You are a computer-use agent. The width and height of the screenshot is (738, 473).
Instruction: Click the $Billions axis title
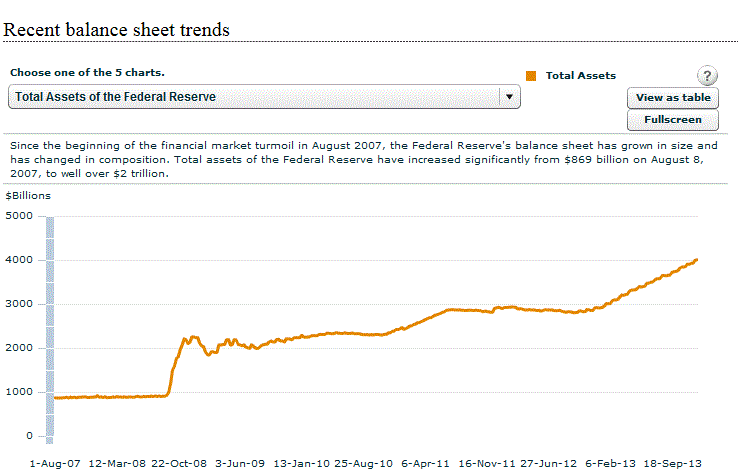[x=28, y=195]
